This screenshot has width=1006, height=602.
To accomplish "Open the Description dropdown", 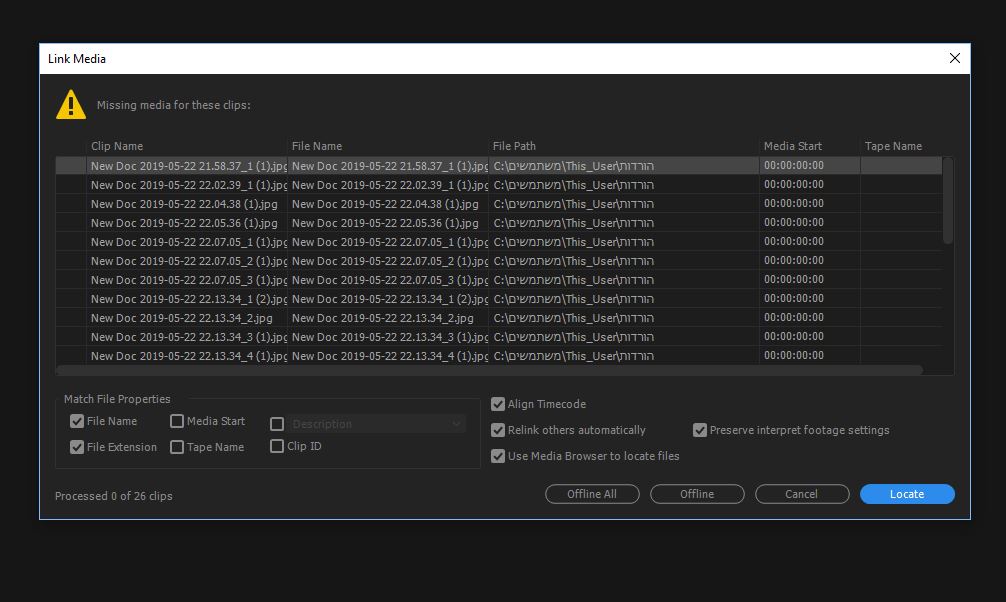I will point(376,424).
